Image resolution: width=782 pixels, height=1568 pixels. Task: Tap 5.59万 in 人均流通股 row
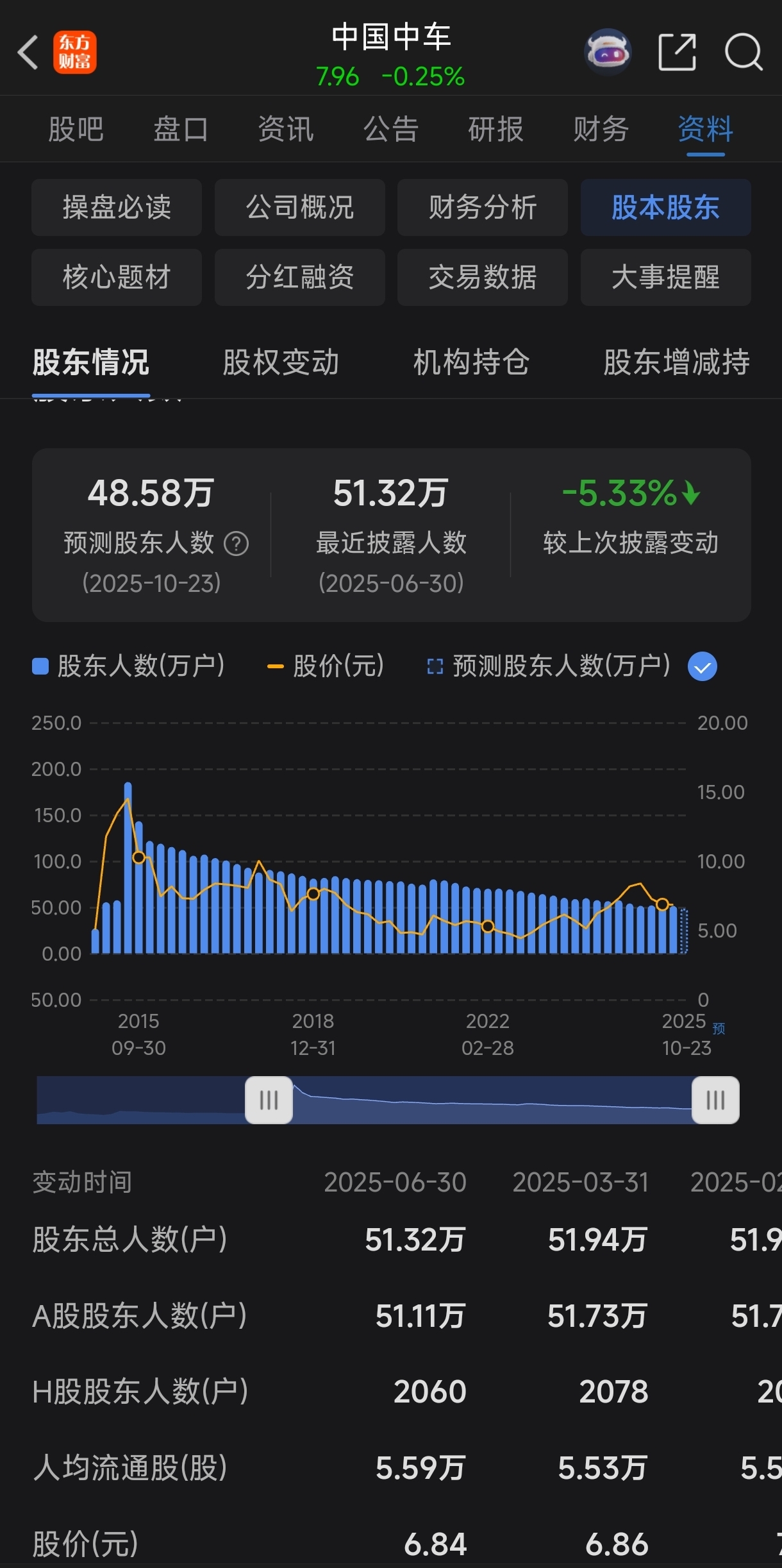(420, 1468)
